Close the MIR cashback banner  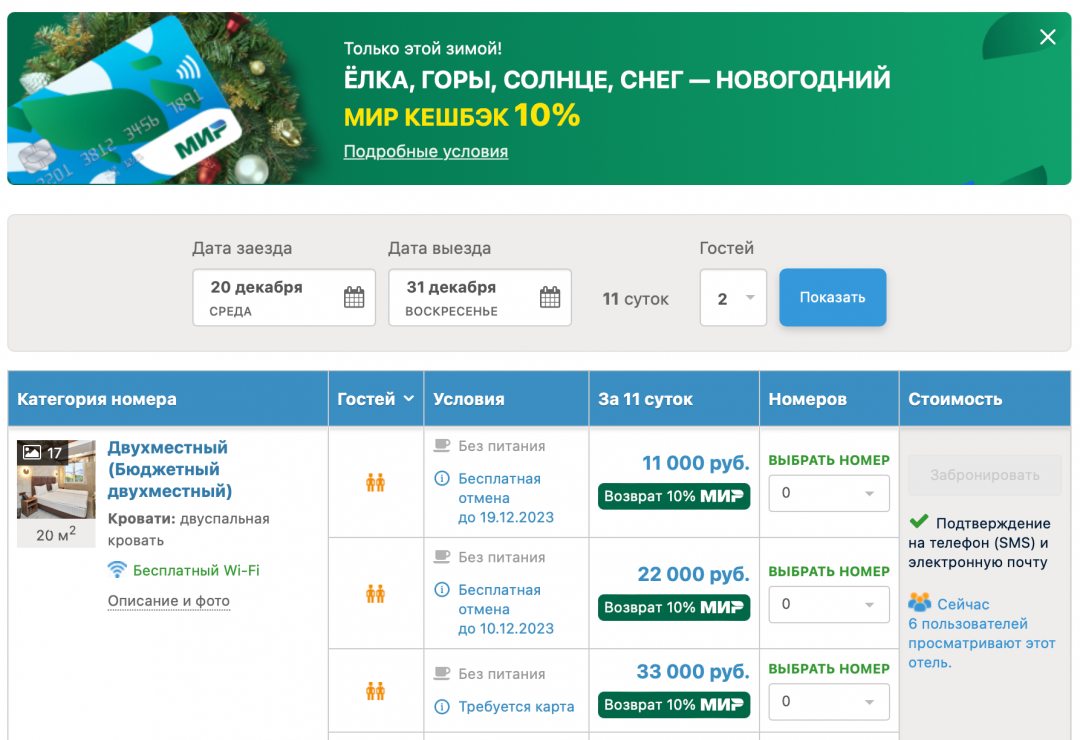(1047, 37)
